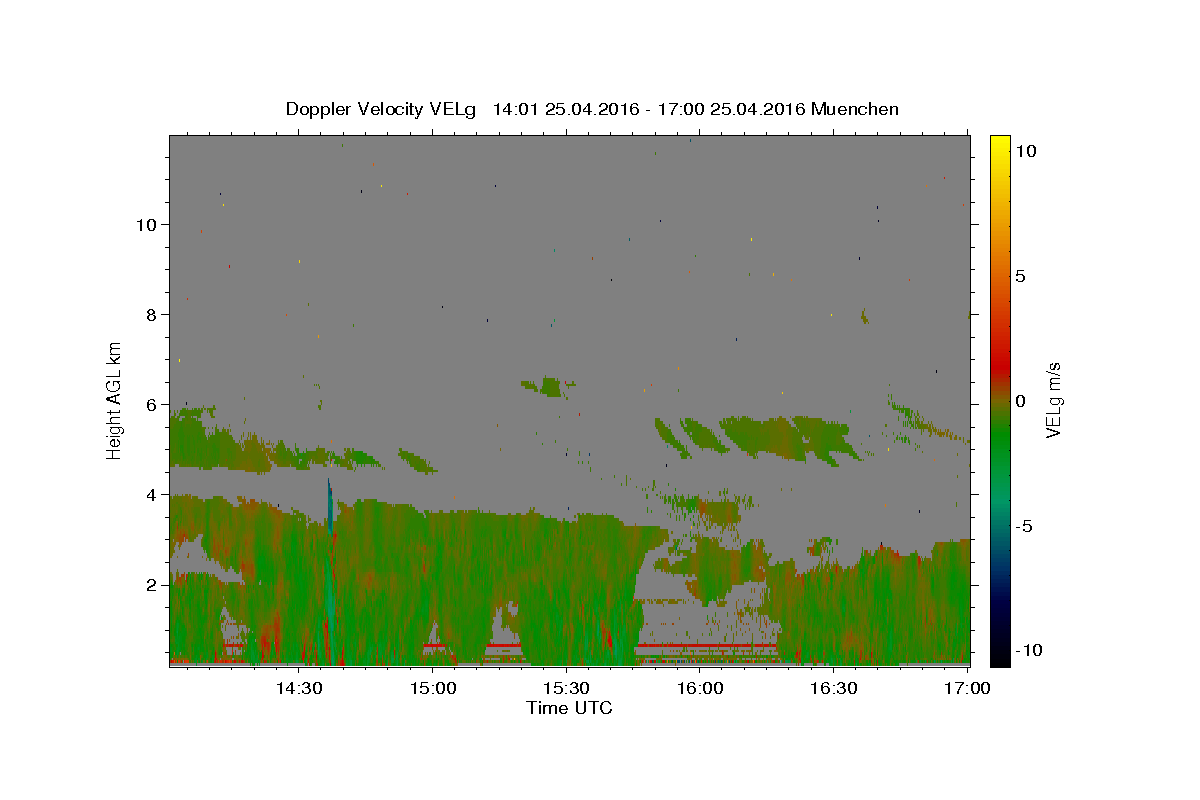Click the colorbar label -5
This screenshot has width=1200, height=800.
[x=1022, y=526]
